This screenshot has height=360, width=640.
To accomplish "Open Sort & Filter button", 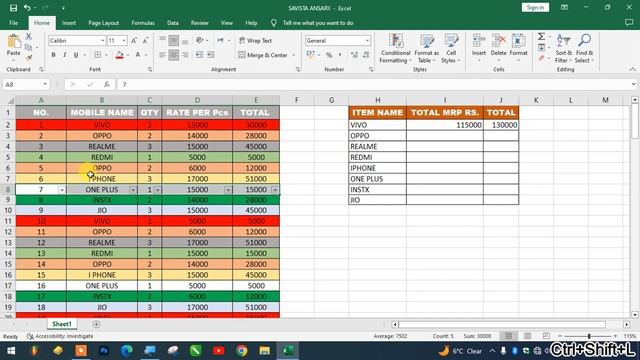I will point(564,49).
